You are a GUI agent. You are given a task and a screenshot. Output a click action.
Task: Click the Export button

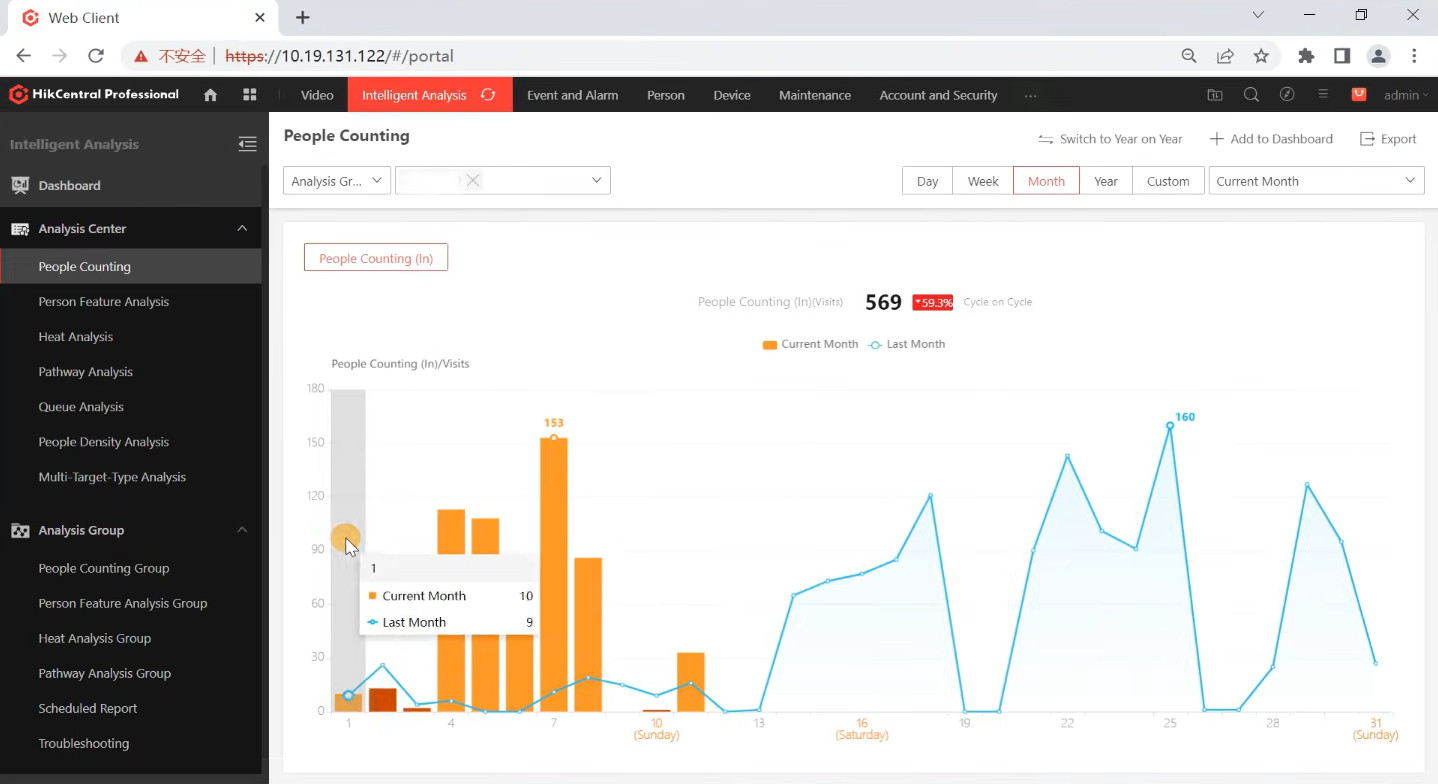point(1388,139)
